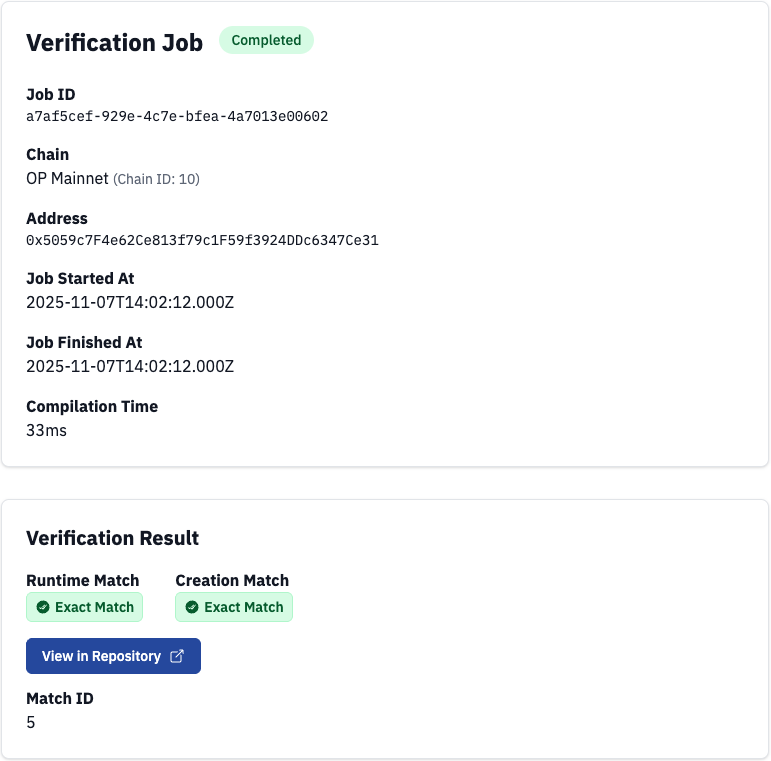Screen dimensions: 771x761
Task: Click the Match ID value 5
Action: (31, 723)
